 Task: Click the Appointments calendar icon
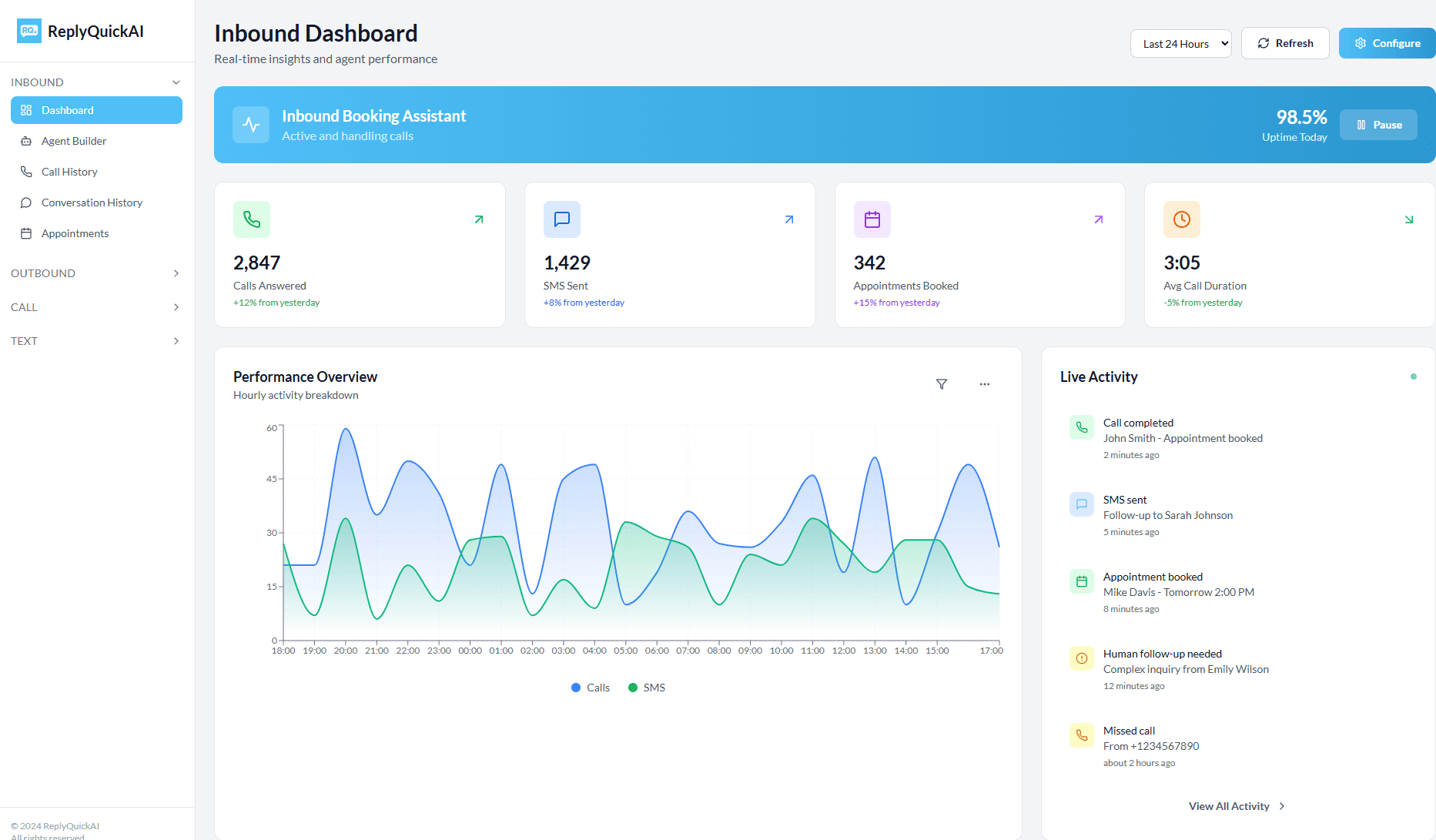point(26,233)
